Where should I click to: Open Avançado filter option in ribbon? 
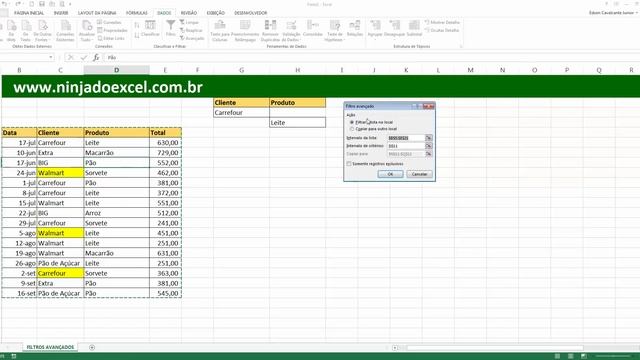[192, 38]
